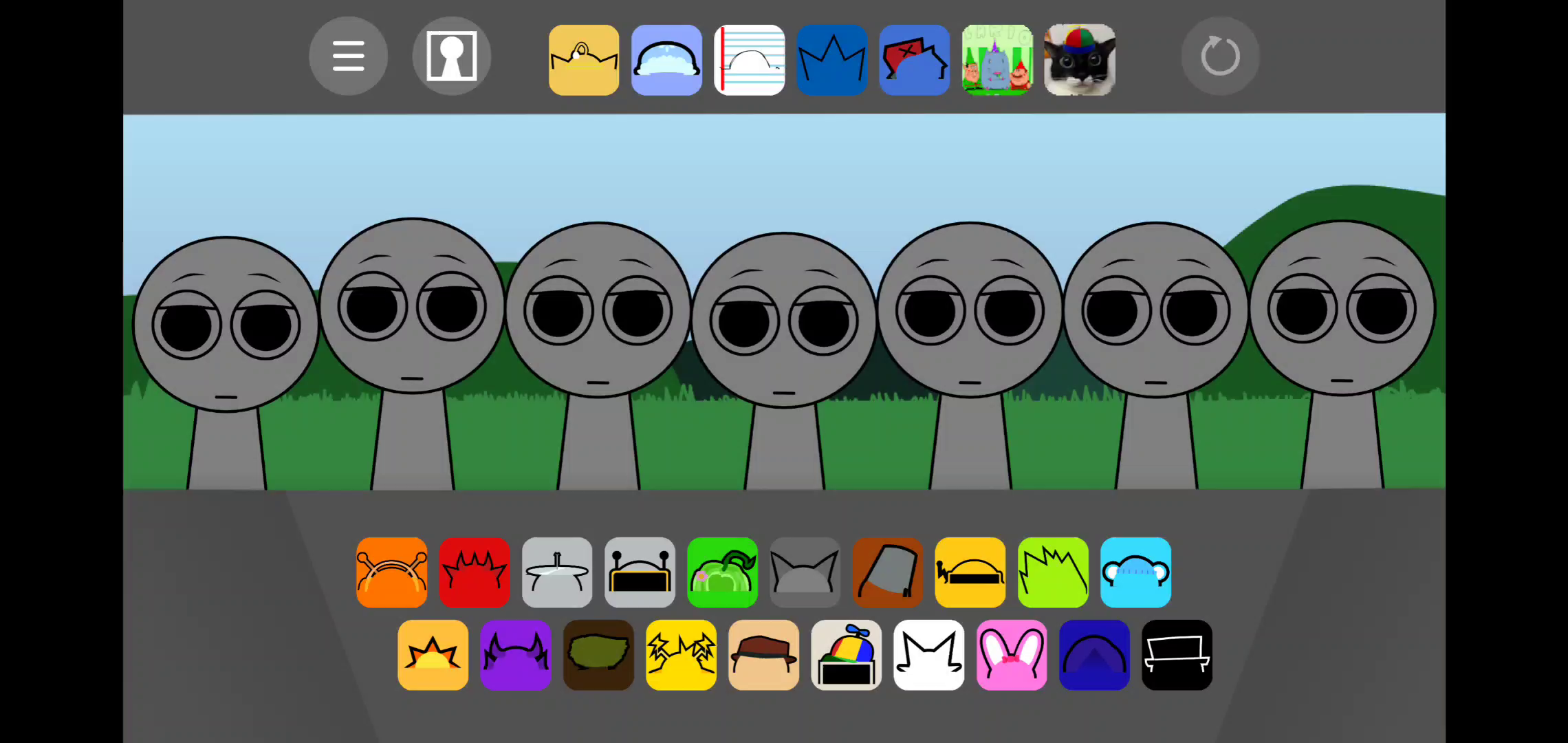Select the brown fedora hat icon
This screenshot has width=1568, height=743.
coord(763,655)
